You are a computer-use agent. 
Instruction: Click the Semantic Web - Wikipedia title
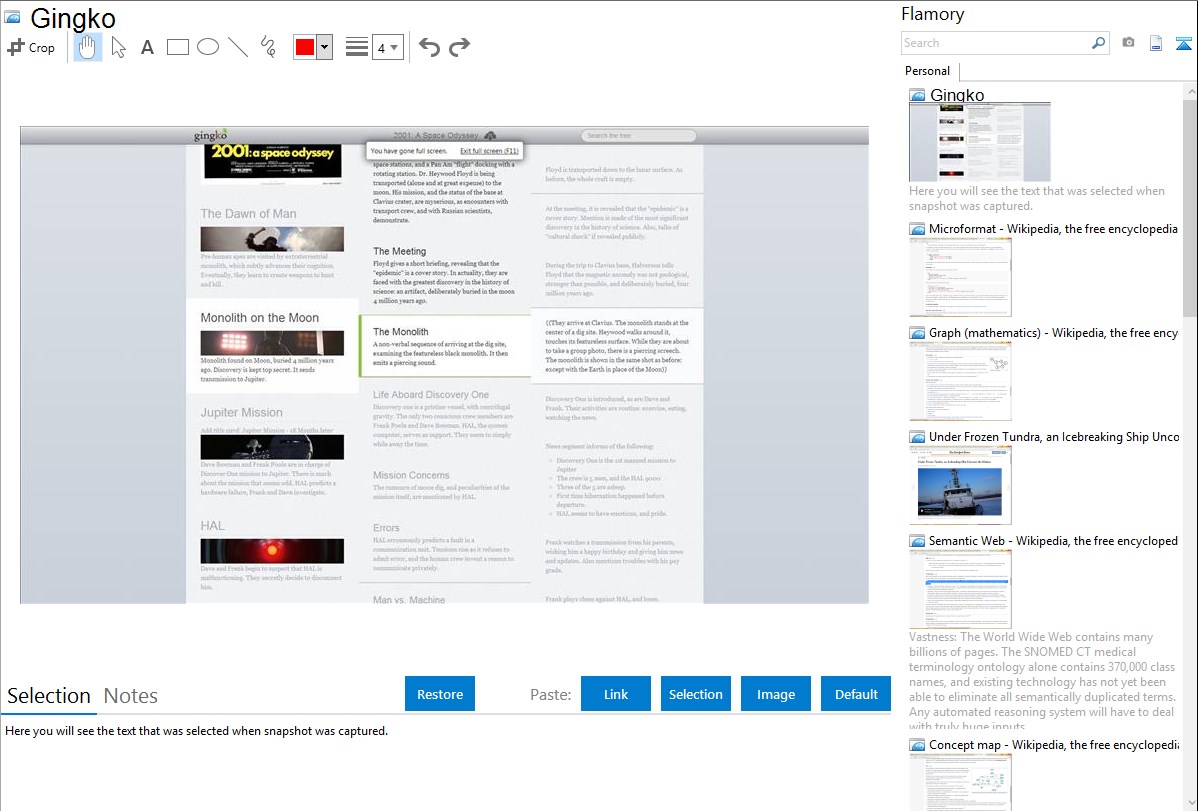point(1053,540)
